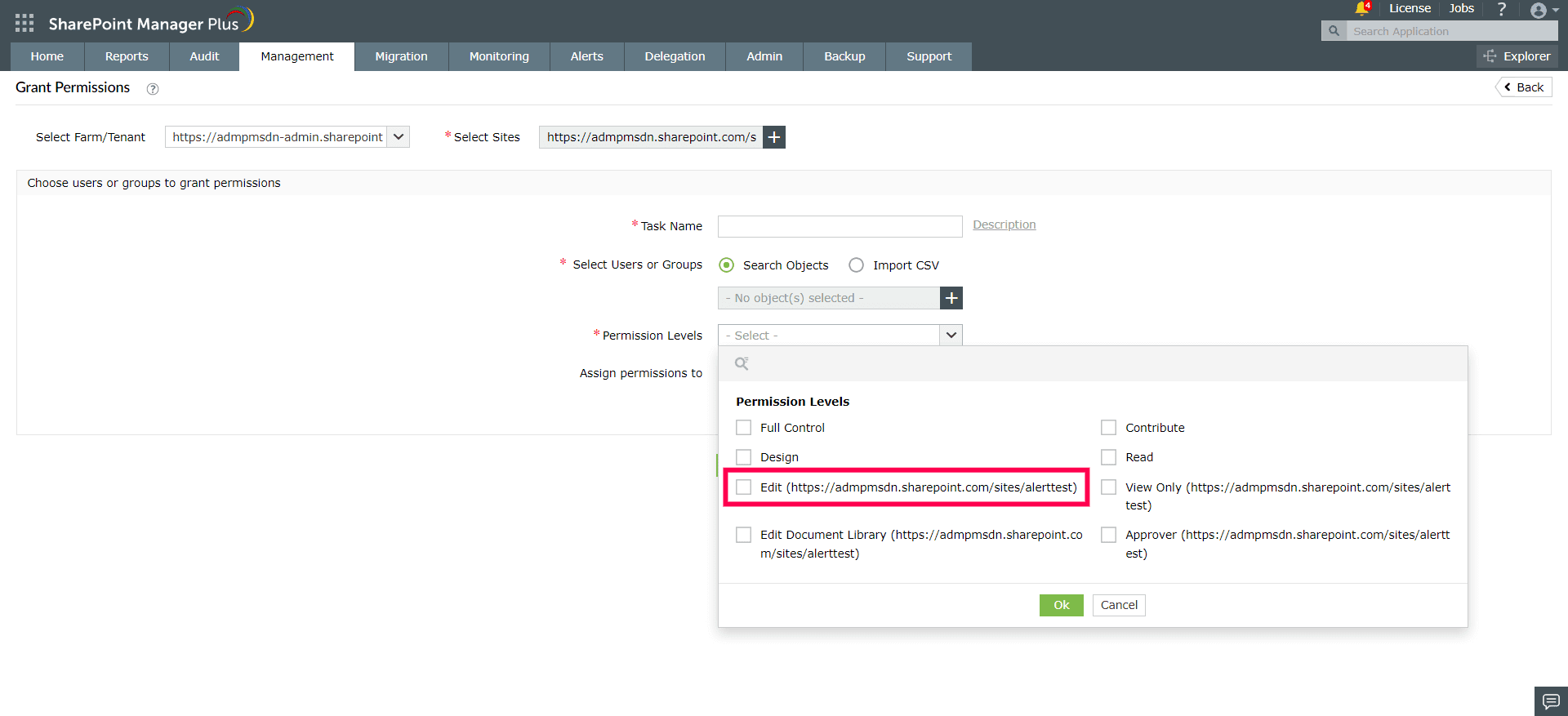Open the Audit tab
This screenshot has width=1568, height=716.
click(204, 56)
